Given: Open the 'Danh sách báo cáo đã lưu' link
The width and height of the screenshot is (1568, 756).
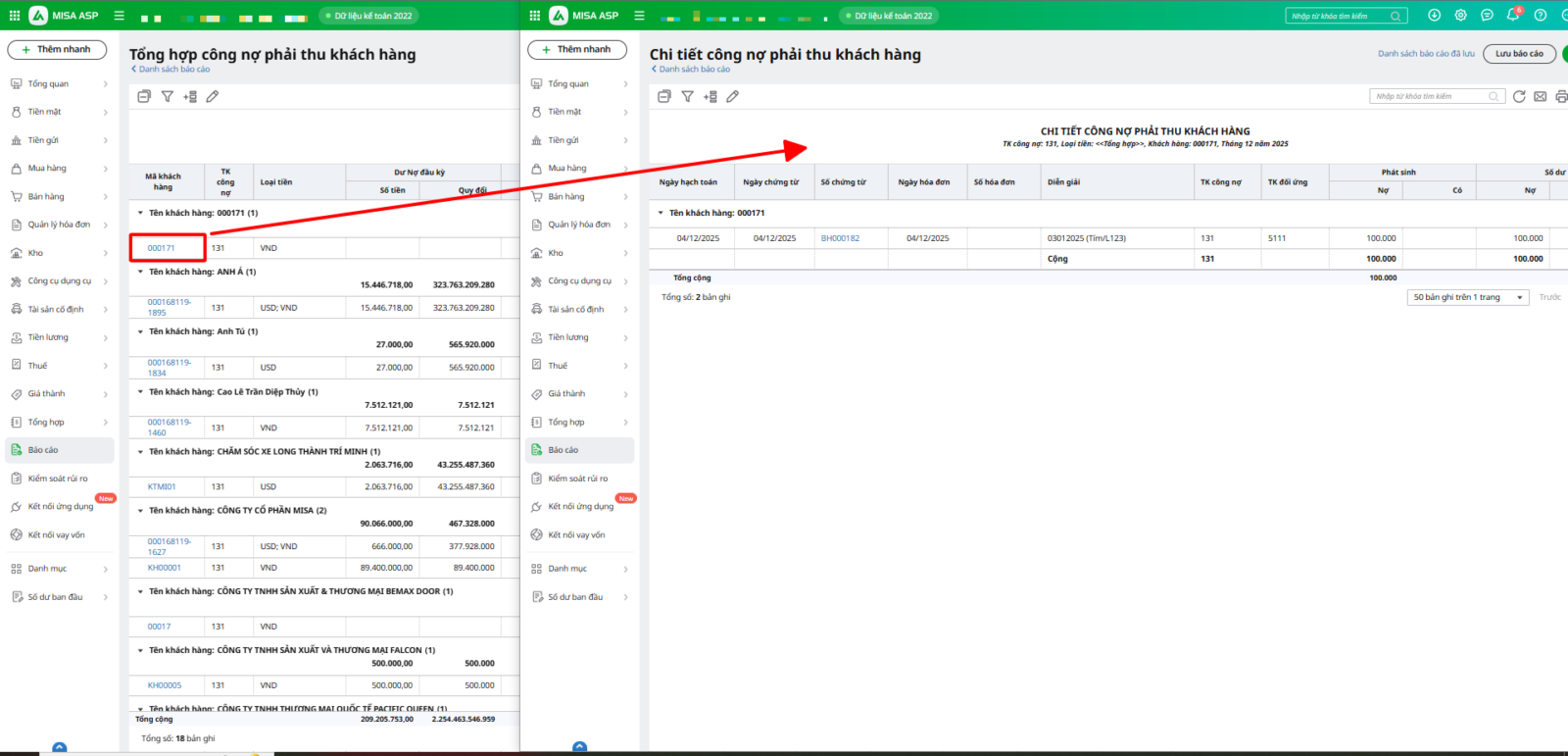Looking at the screenshot, I should (x=1425, y=54).
